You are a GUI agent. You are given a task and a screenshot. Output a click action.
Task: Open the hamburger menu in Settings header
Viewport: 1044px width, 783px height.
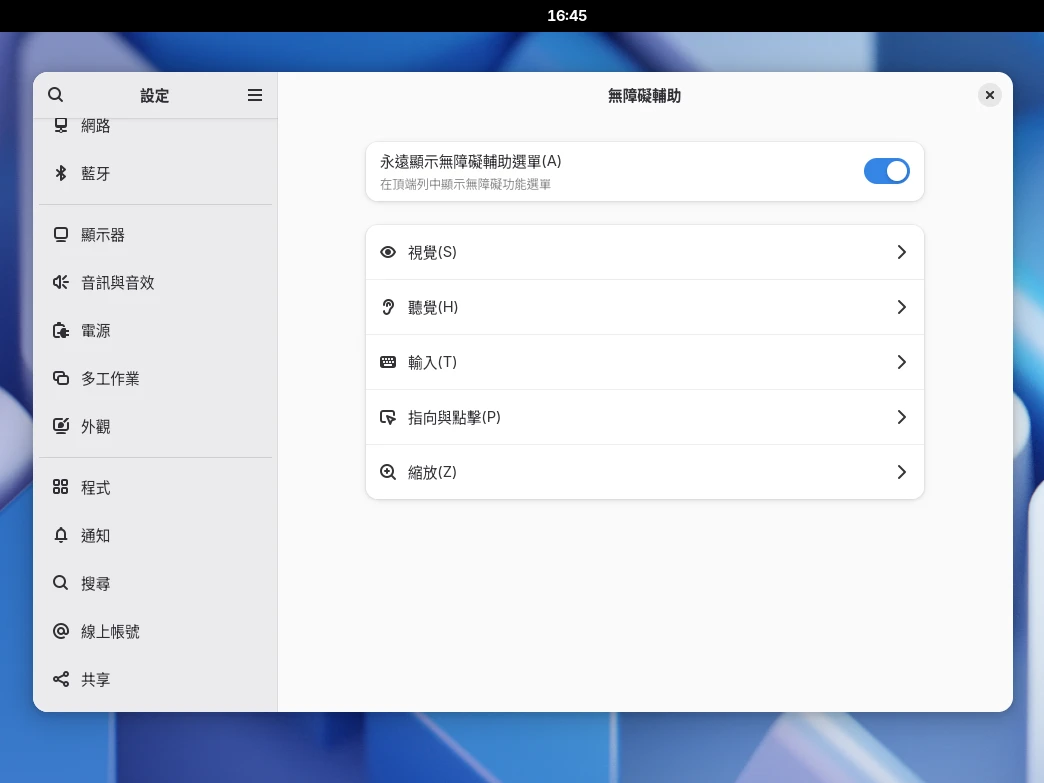click(255, 95)
